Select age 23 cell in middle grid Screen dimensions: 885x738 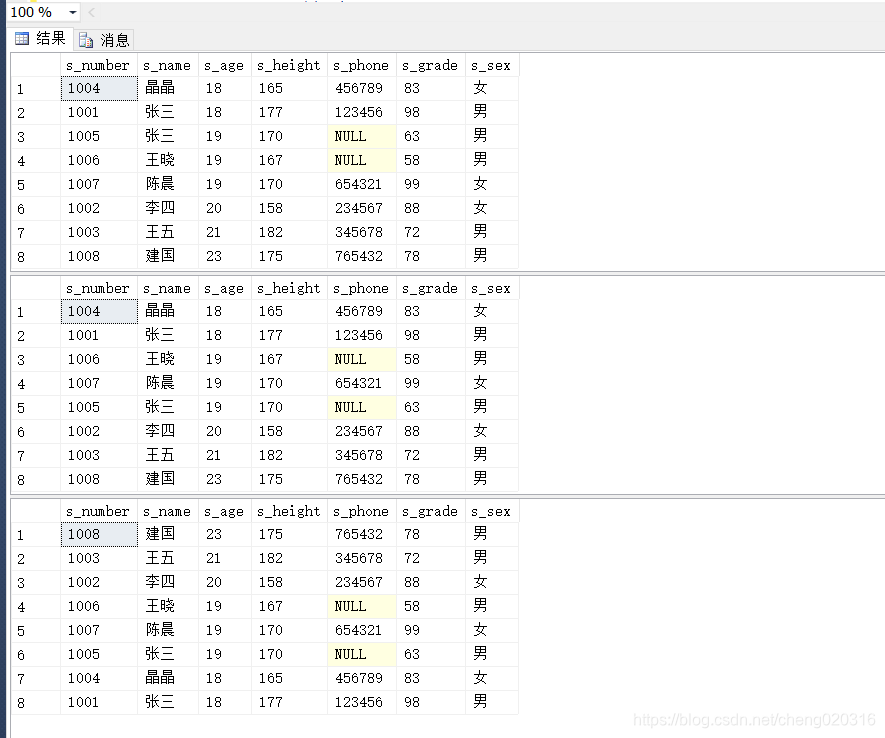pyautogui.click(x=225, y=479)
